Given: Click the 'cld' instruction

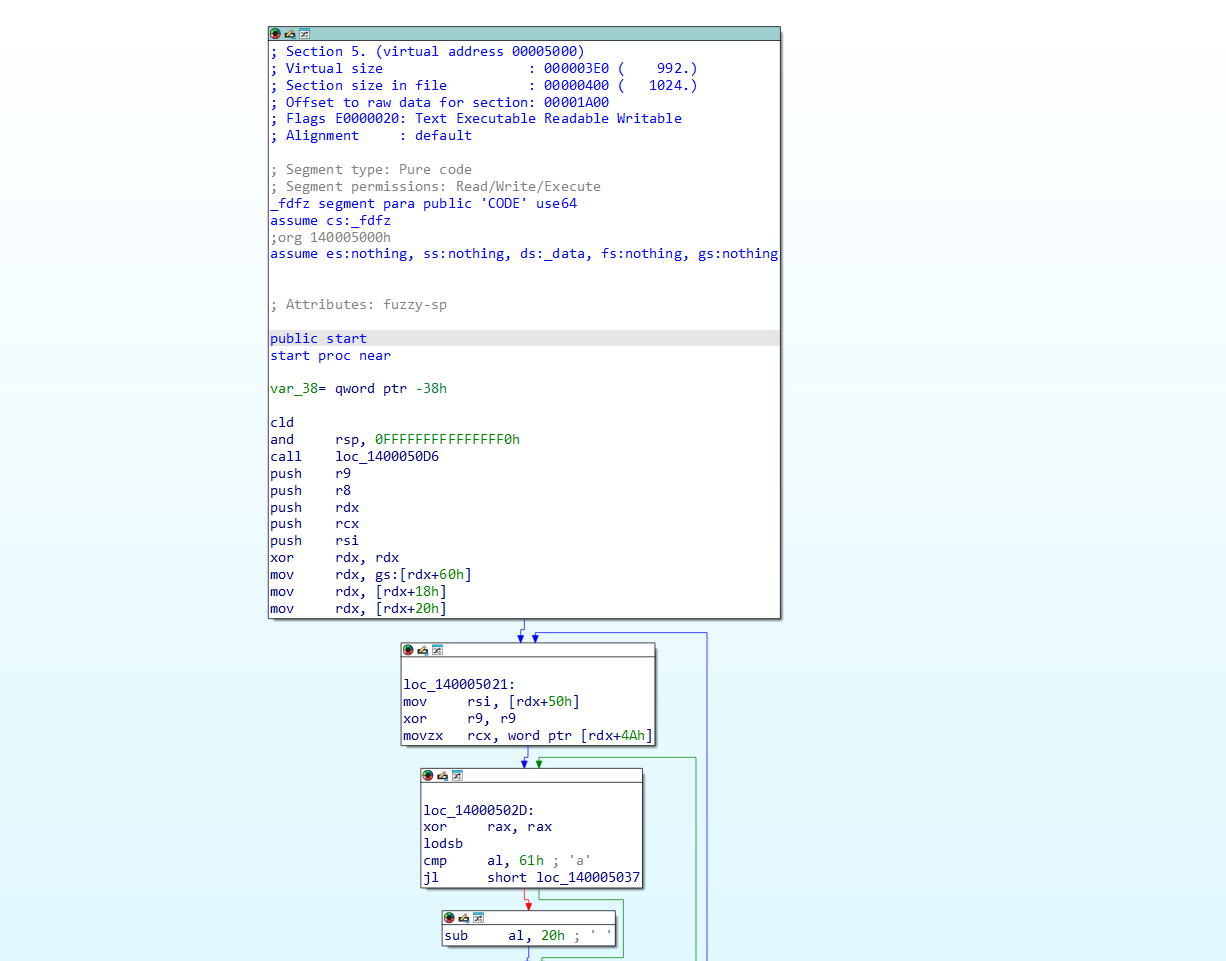Looking at the screenshot, I should 282,422.
